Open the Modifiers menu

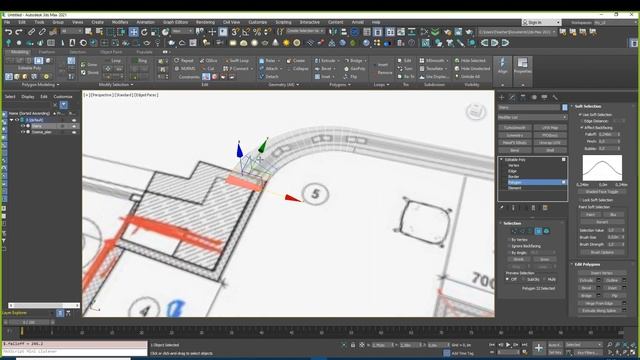coord(120,22)
